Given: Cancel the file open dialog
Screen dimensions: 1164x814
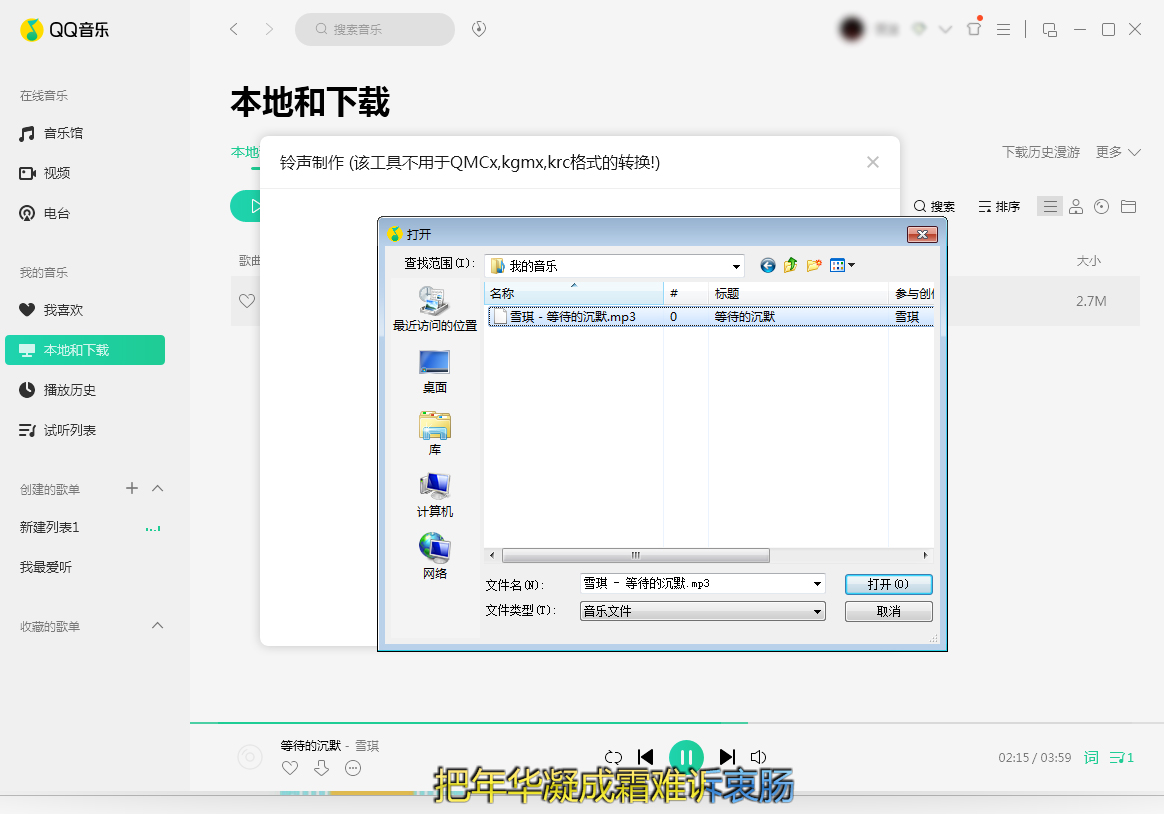Looking at the screenshot, I should click(x=888, y=611).
